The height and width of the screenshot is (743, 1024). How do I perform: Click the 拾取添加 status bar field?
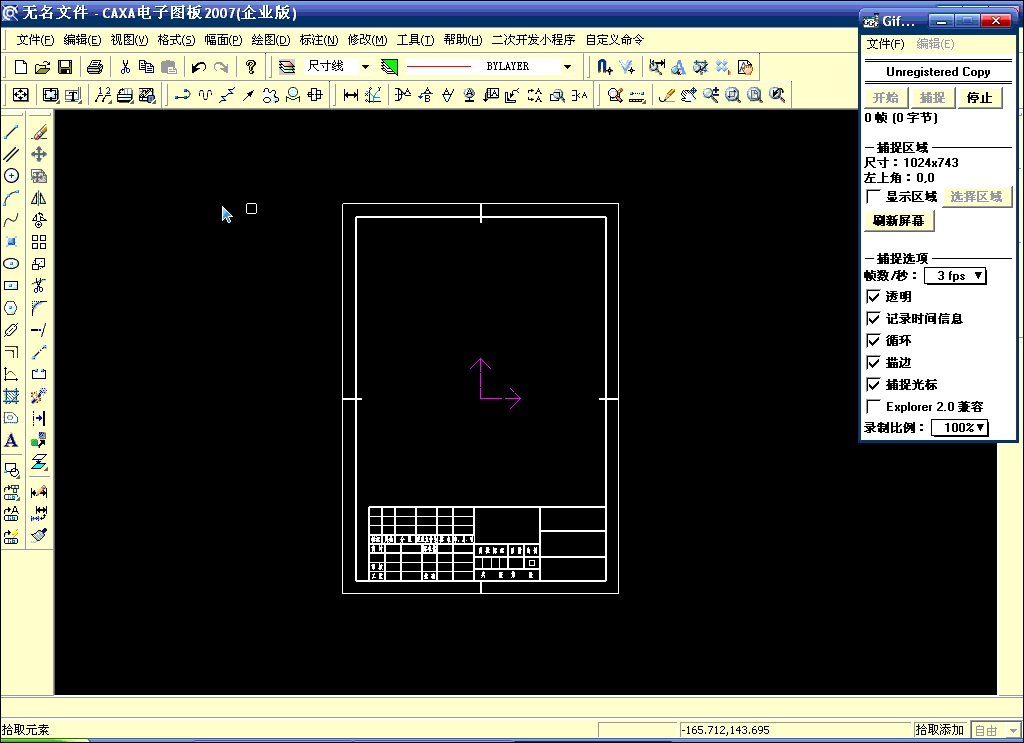940,730
